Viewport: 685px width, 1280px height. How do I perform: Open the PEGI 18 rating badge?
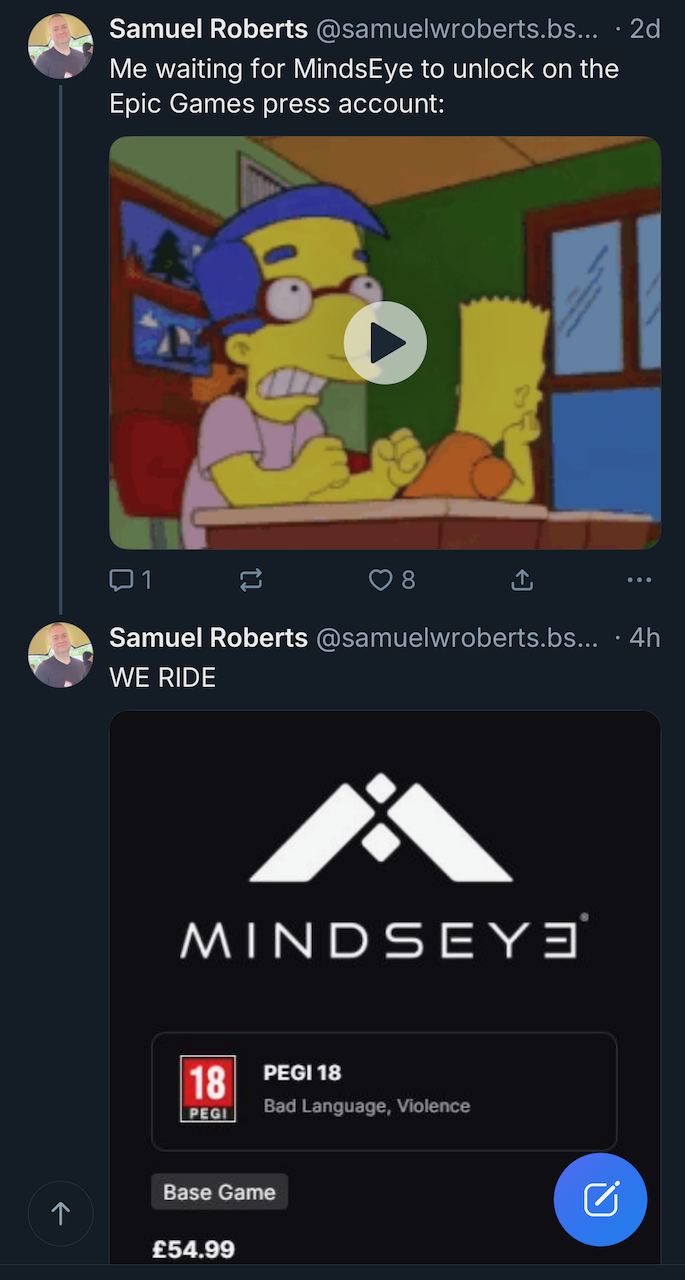pos(208,1089)
